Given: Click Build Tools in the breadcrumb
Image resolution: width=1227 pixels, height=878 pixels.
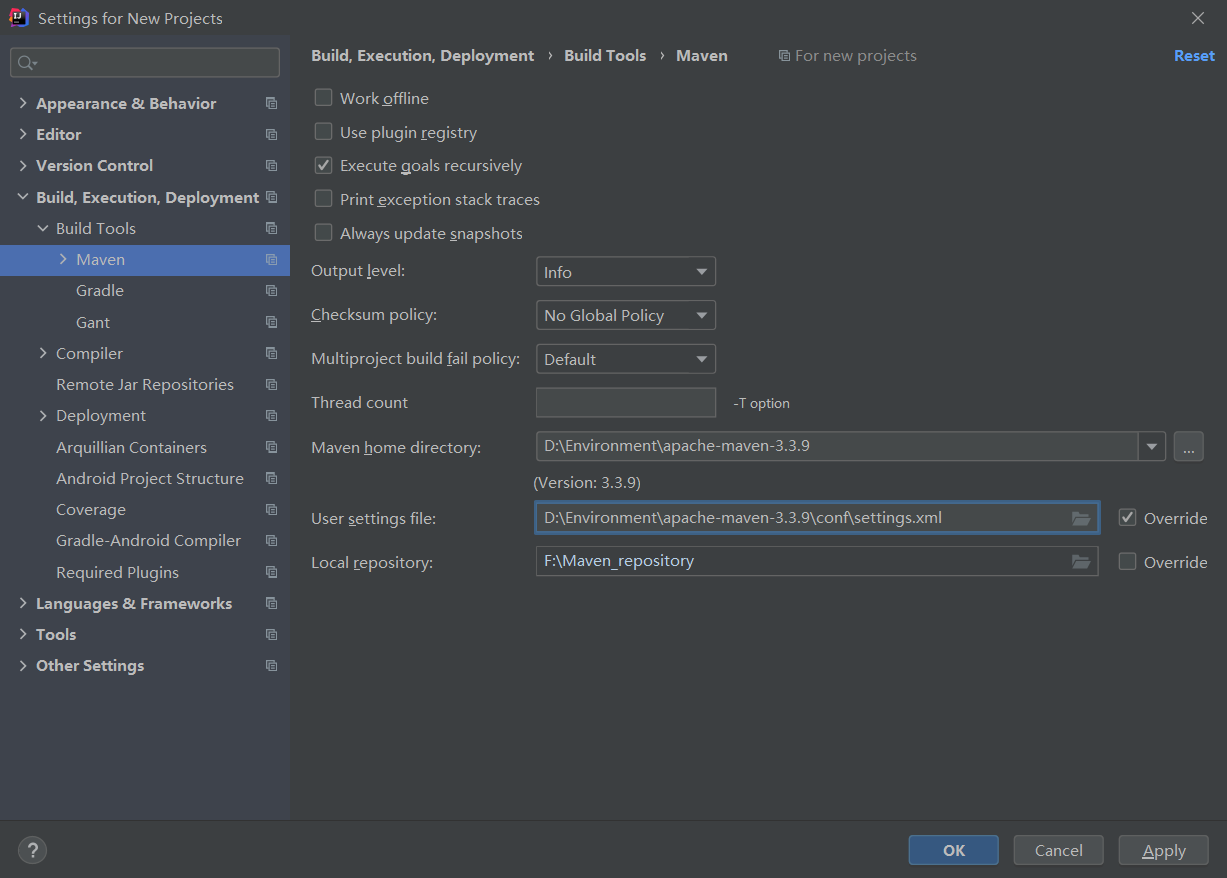Looking at the screenshot, I should 605,56.
